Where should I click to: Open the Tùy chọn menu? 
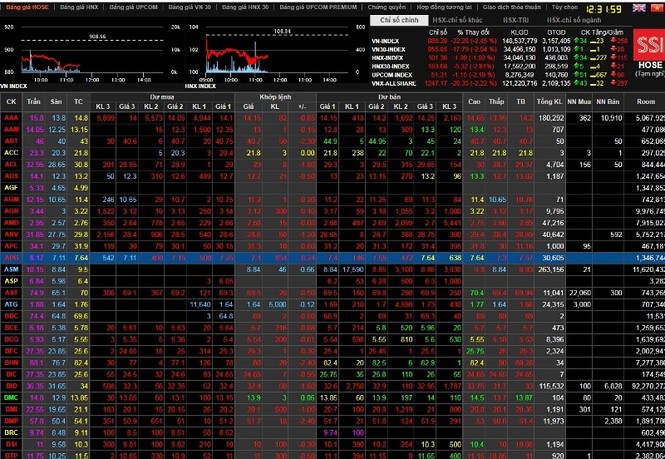coord(564,8)
